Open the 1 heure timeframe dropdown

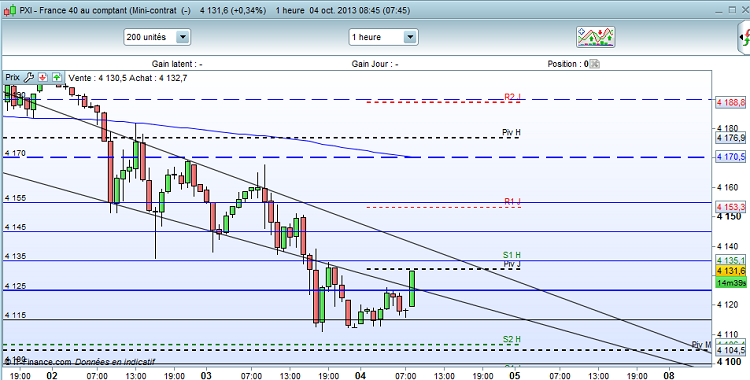coord(383,37)
